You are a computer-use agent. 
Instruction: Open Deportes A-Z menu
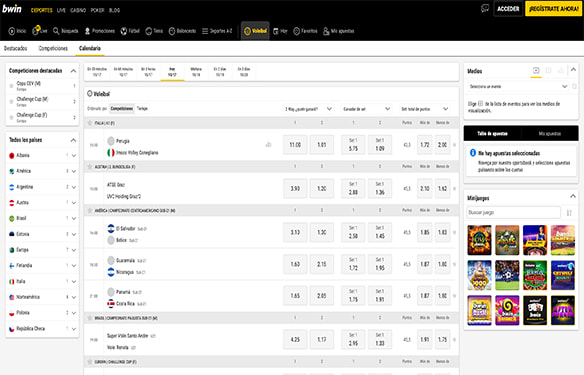point(217,31)
